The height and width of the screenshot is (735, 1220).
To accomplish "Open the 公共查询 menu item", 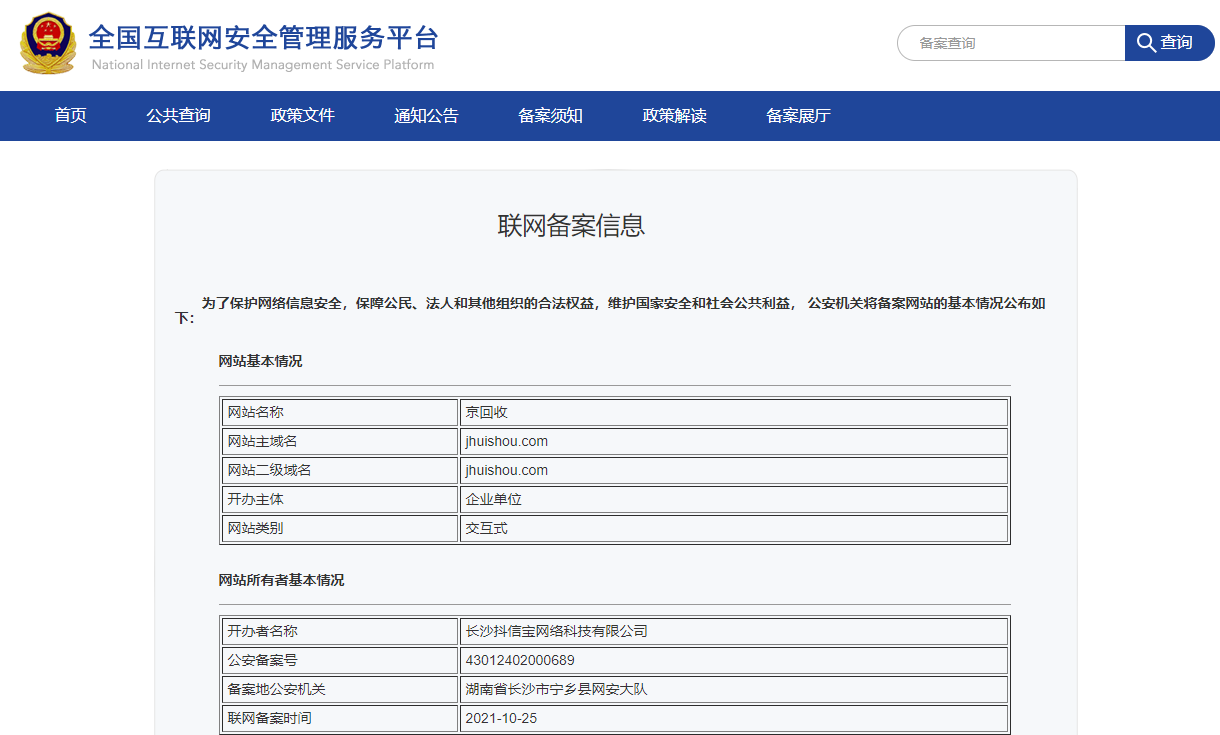I will point(178,116).
